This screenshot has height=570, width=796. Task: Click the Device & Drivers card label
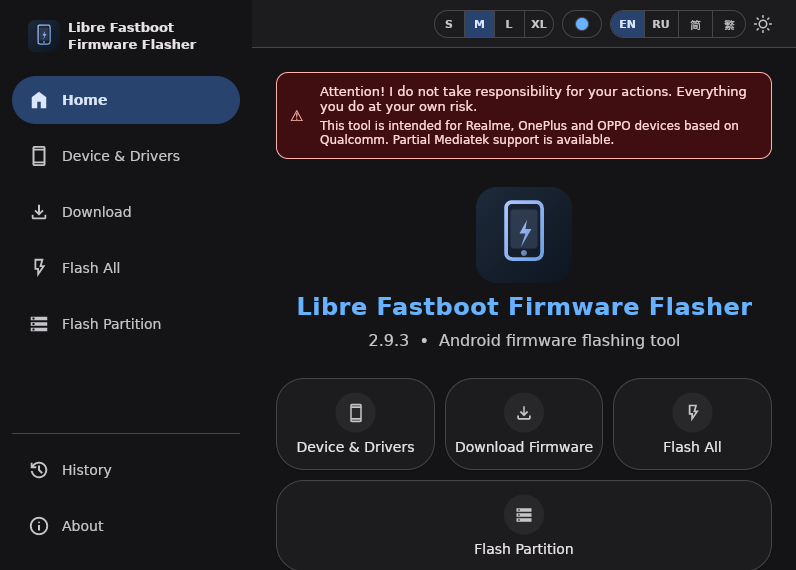[x=355, y=447]
